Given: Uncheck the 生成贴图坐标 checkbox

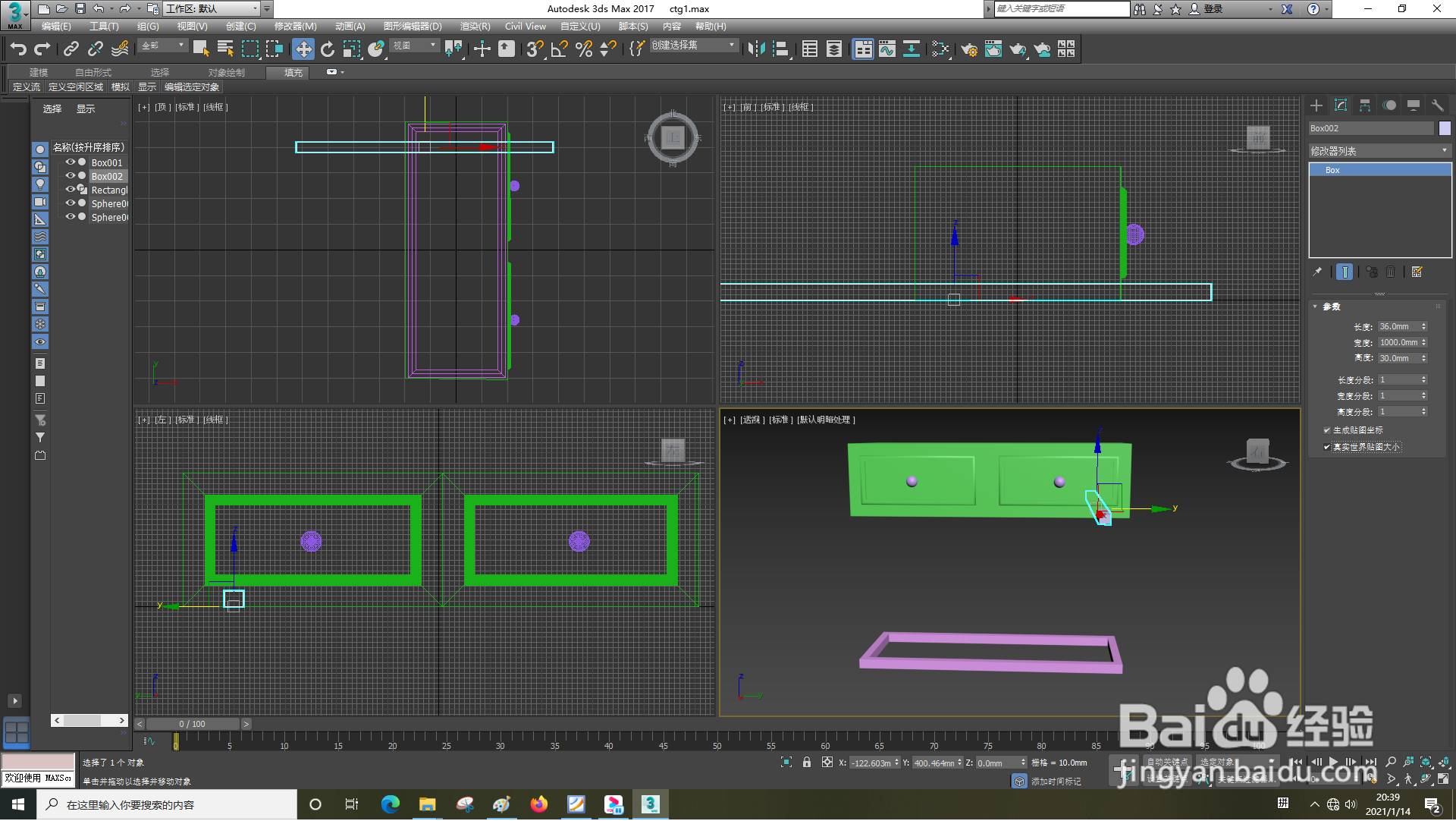Looking at the screenshot, I should coord(1327,430).
